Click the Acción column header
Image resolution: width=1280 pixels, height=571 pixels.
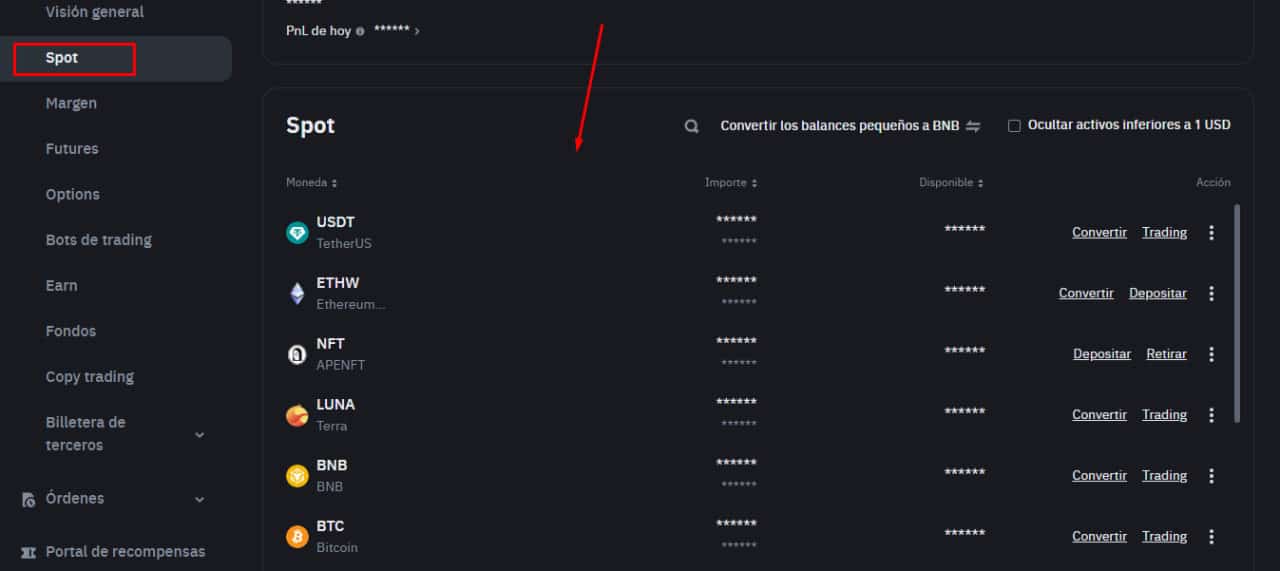tap(1213, 183)
